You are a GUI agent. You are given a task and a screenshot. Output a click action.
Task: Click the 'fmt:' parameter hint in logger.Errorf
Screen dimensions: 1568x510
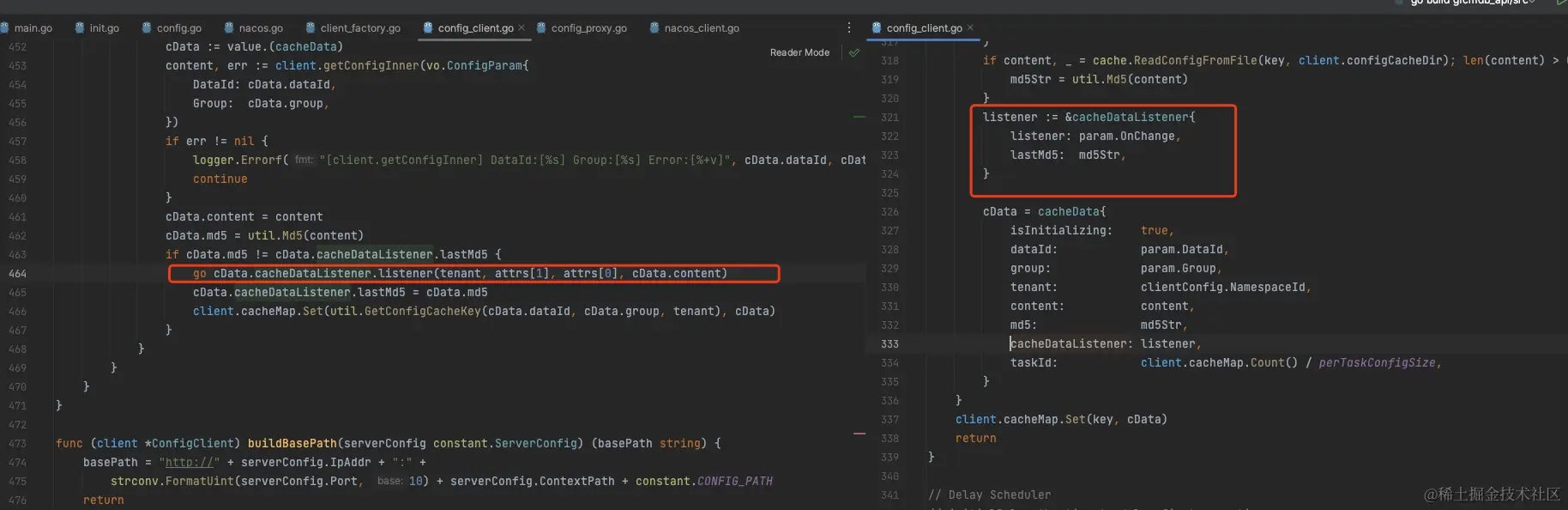[304, 160]
